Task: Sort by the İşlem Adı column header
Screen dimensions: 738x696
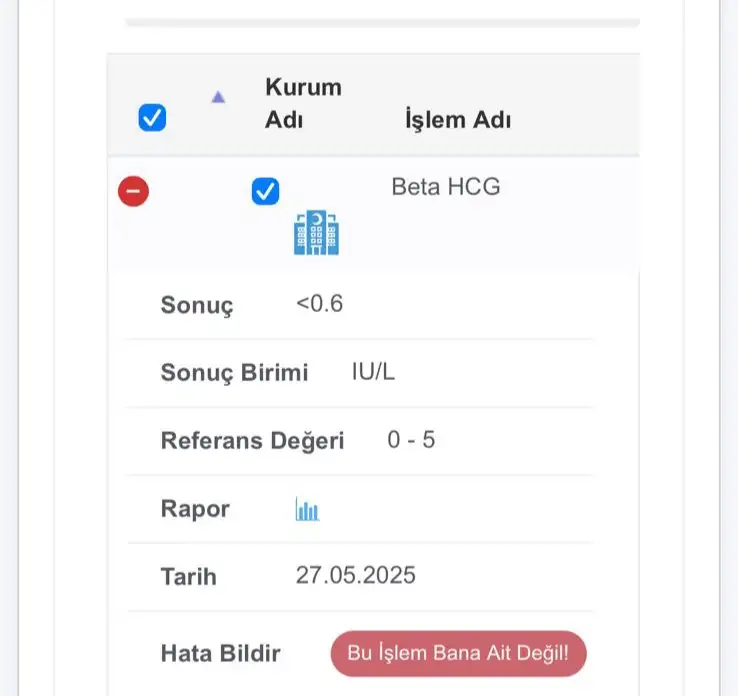Action: (457, 120)
